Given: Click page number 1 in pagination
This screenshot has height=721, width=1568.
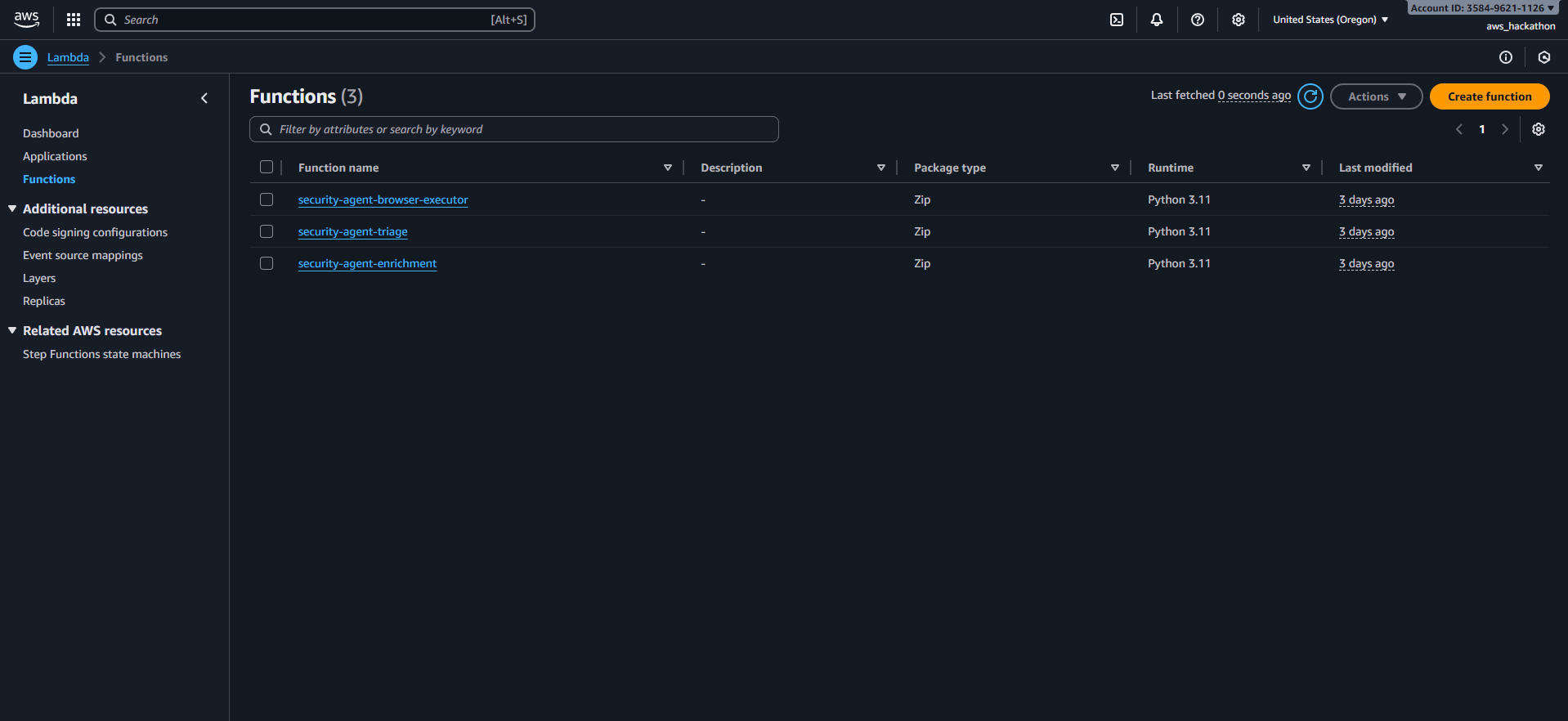Looking at the screenshot, I should point(1482,129).
